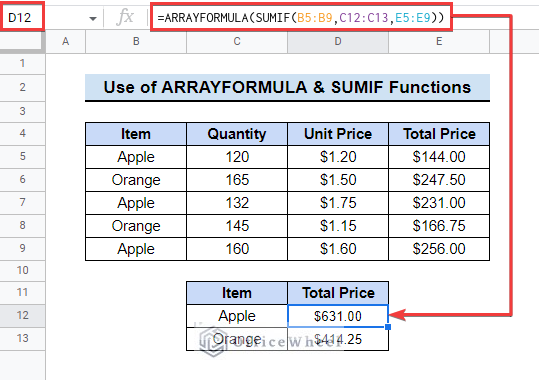Click the 'Total Price' header in row 11
The height and width of the screenshot is (380, 539).
point(338,293)
